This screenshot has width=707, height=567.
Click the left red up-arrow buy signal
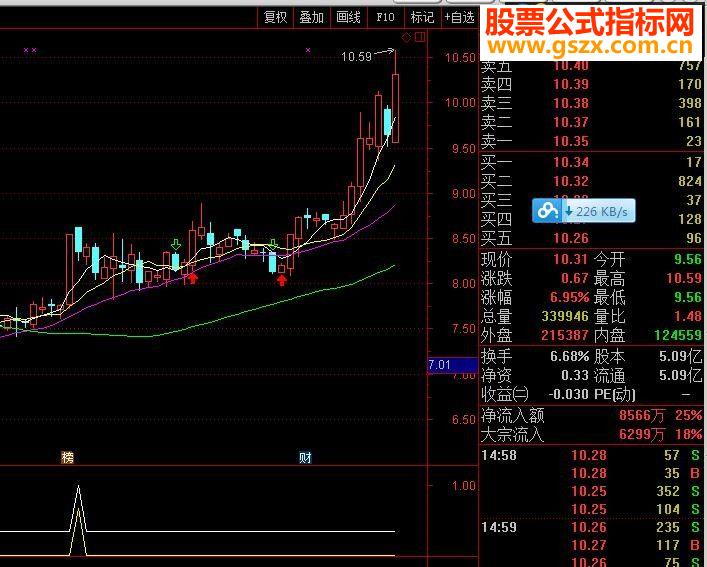(193, 279)
